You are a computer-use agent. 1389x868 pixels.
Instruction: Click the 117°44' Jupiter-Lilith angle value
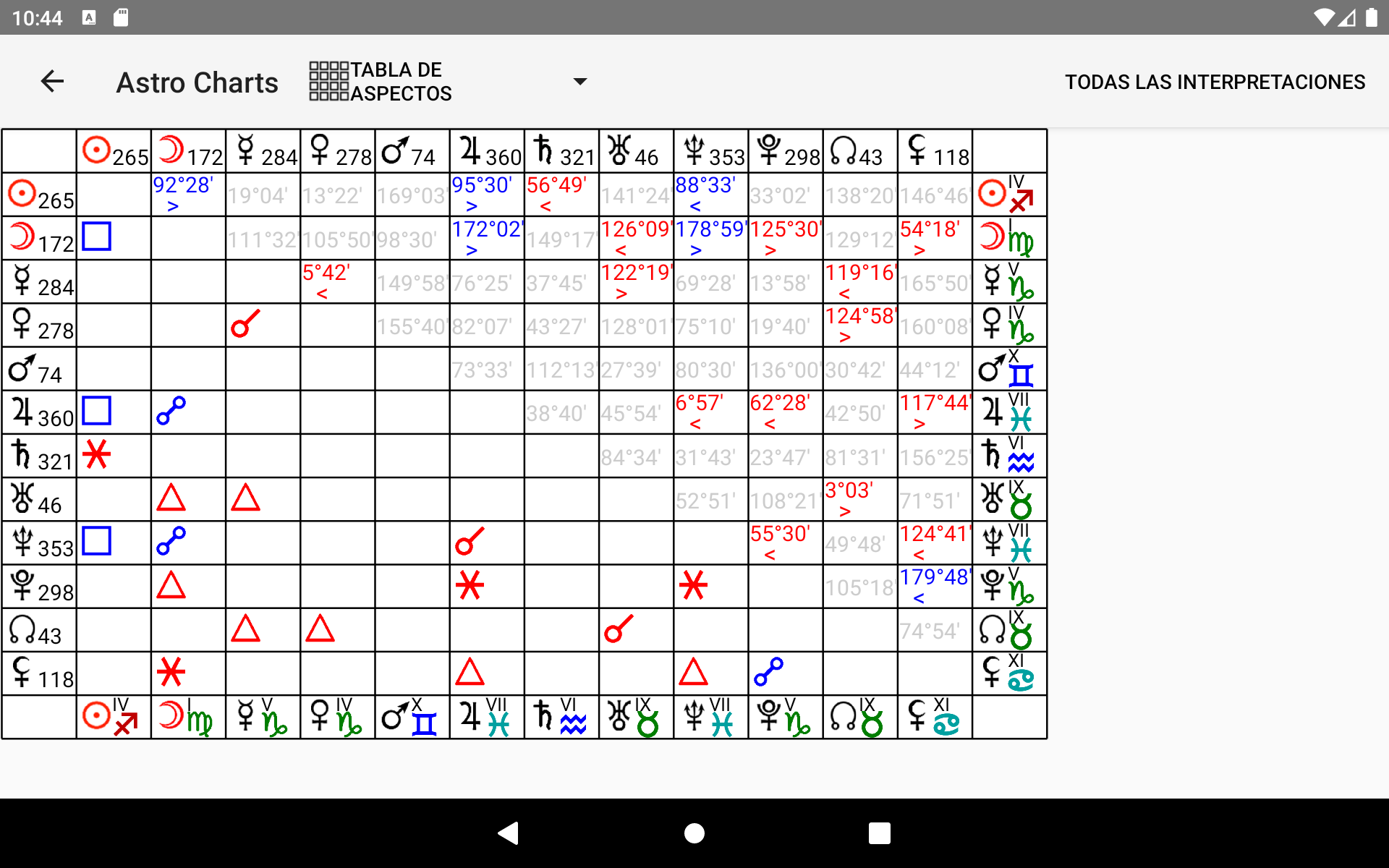click(x=935, y=403)
